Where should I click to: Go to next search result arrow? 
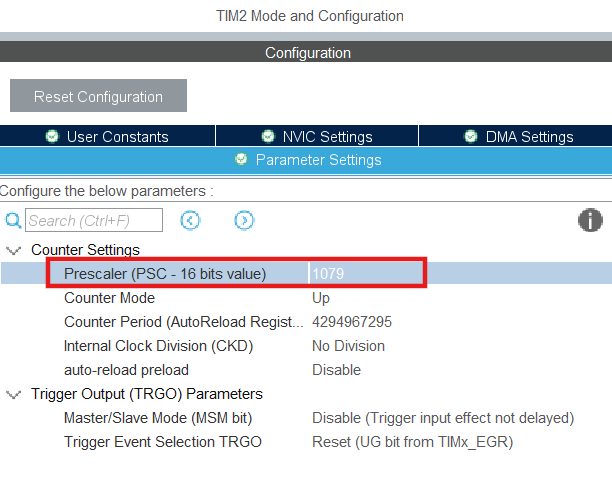click(244, 221)
